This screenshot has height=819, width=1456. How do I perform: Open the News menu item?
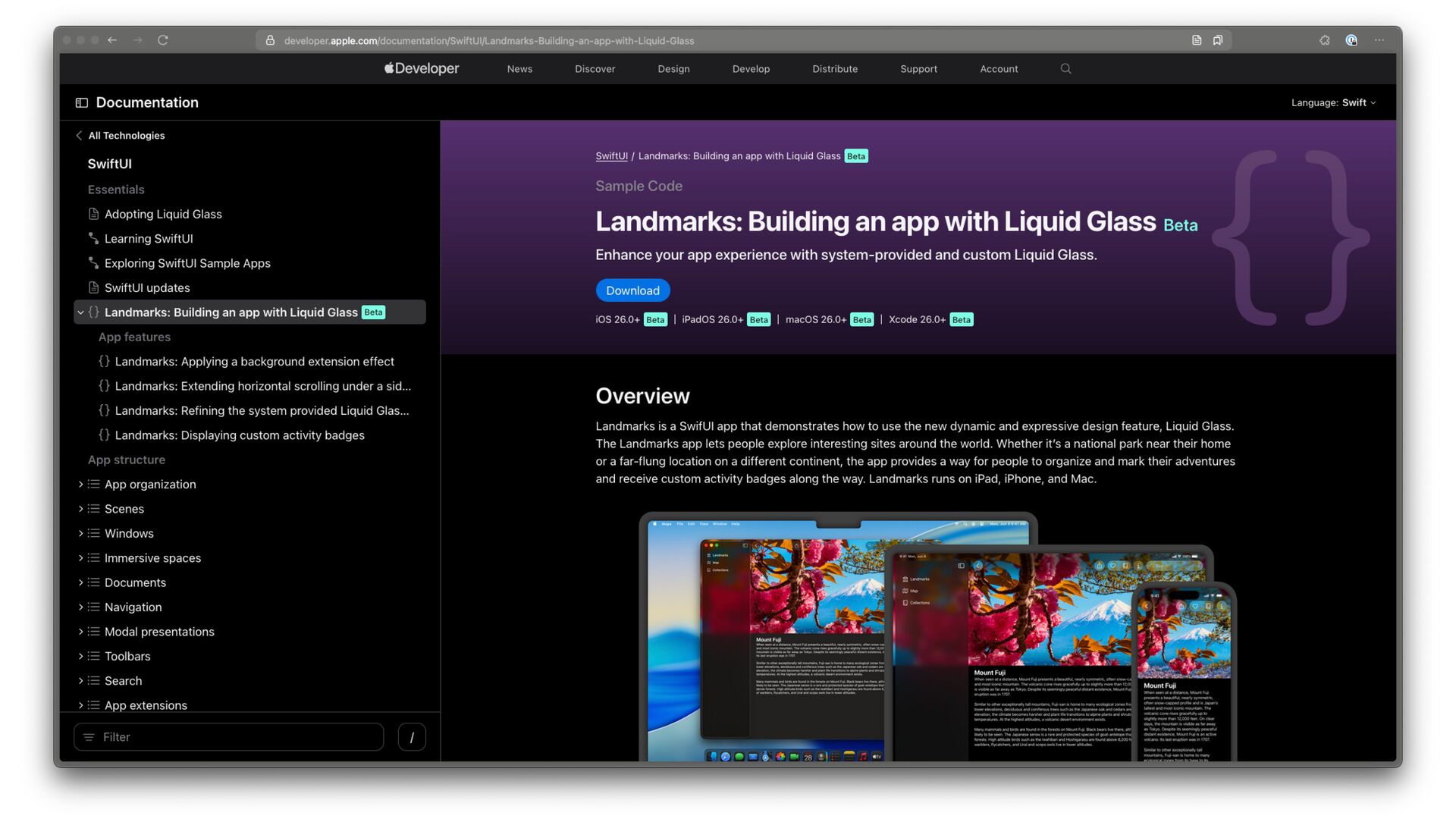point(519,69)
